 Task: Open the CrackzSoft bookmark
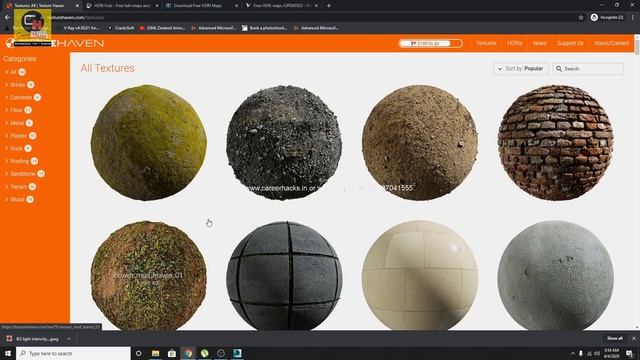(x=121, y=28)
